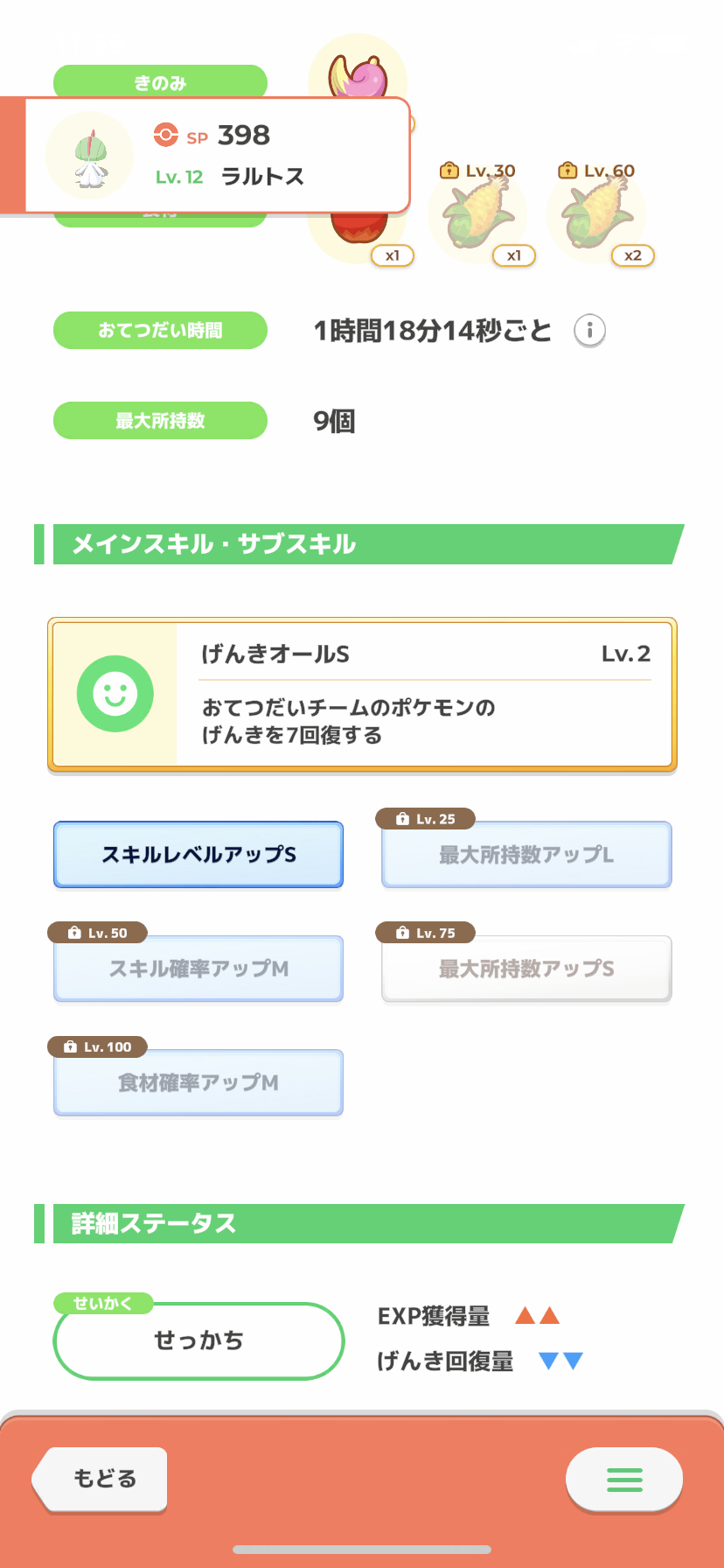Screen dimensions: 724x1568
Task: Tap the locked 食材確率アップM sub skill
Action: point(198,1082)
